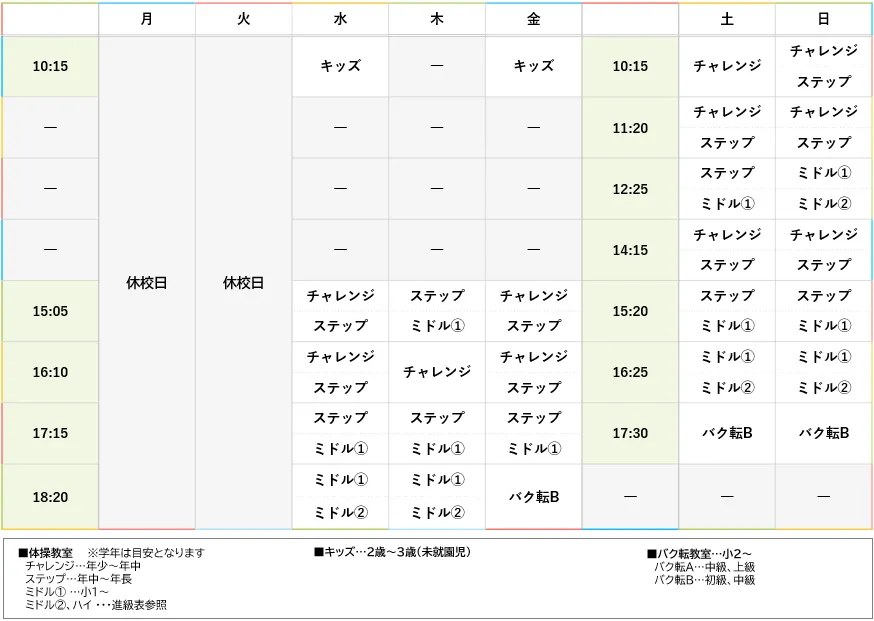Click the ■バク転教室…小2～ legend text

(700, 551)
